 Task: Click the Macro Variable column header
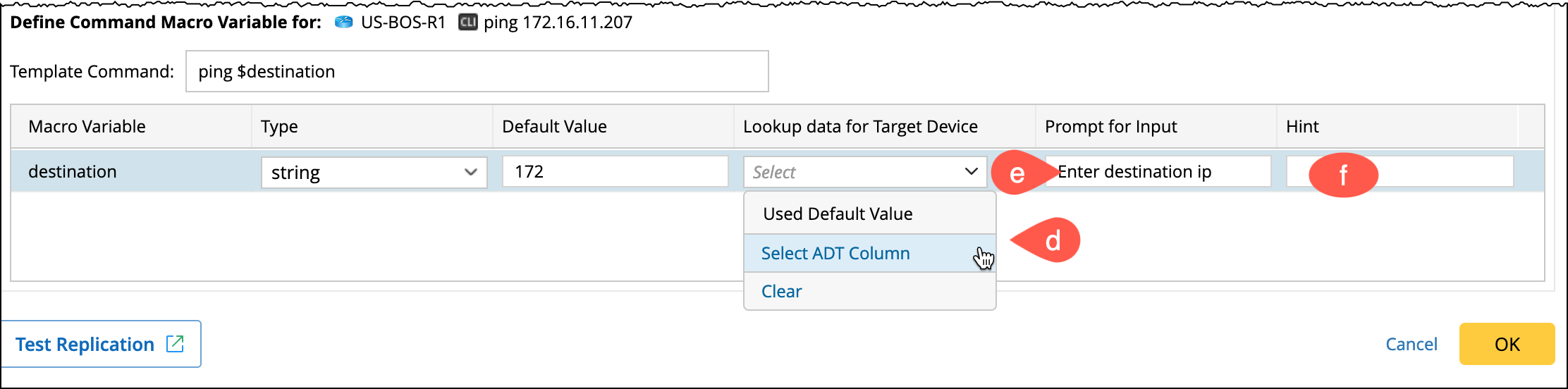(87, 127)
